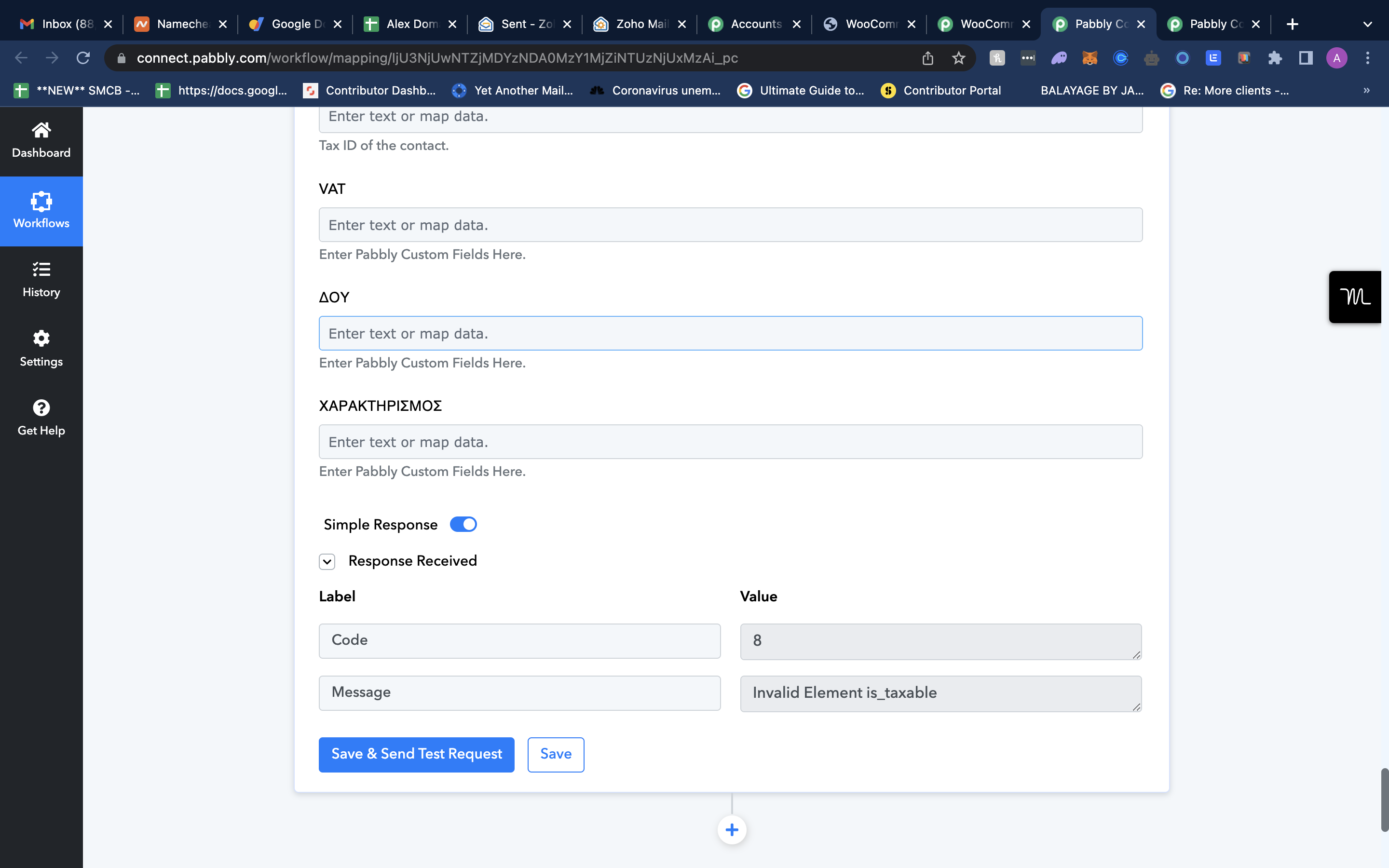Show hidden bookmarks with double chevron
This screenshot has height=868, width=1389.
1367,90
